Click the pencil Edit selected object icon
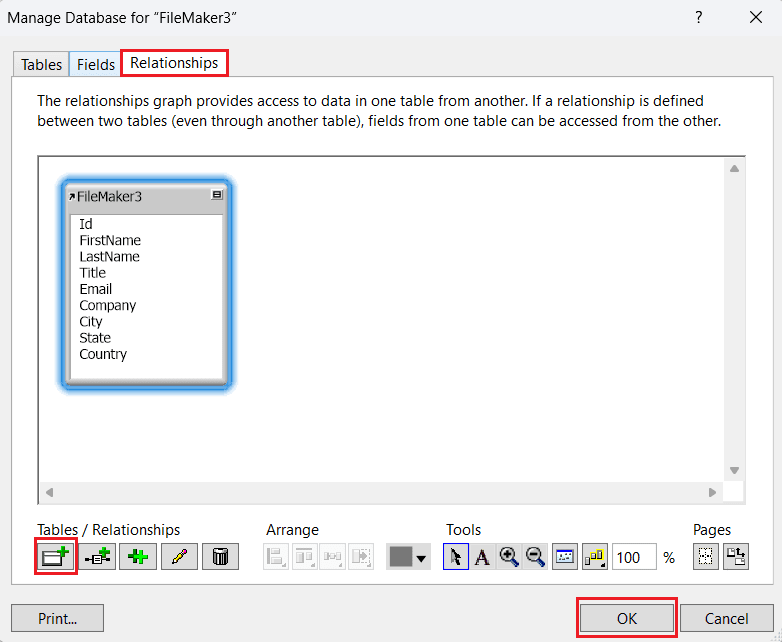Screen dimensions: 782x642 (x=179, y=557)
